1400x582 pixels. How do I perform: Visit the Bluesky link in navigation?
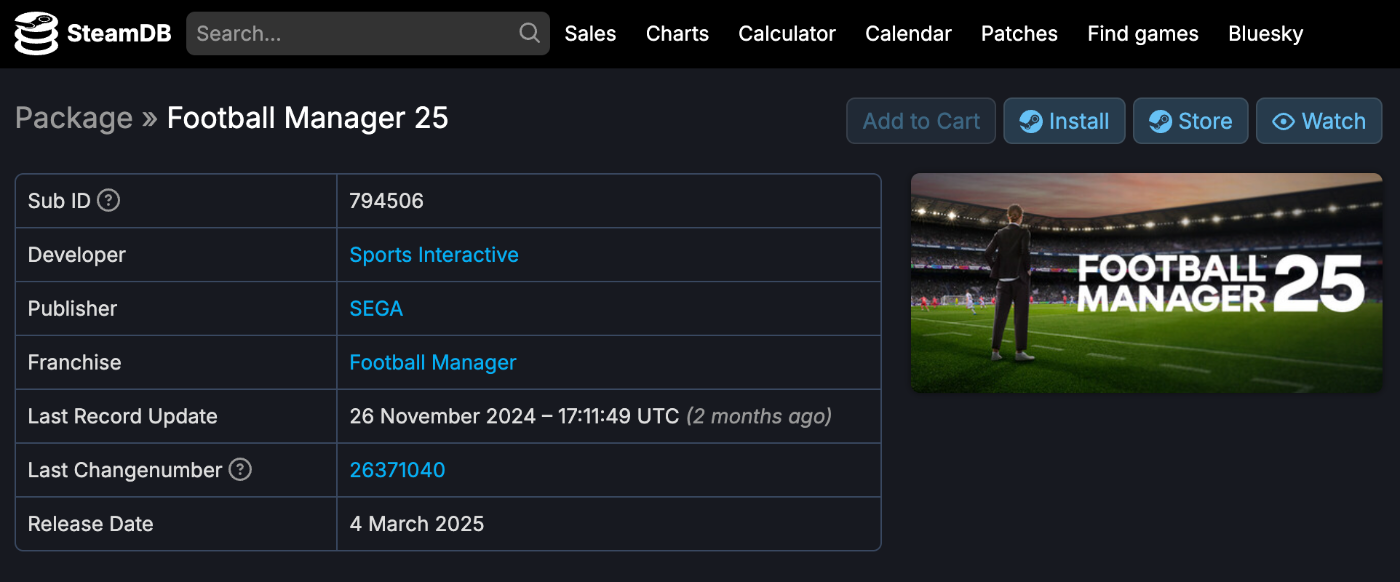[1265, 34]
